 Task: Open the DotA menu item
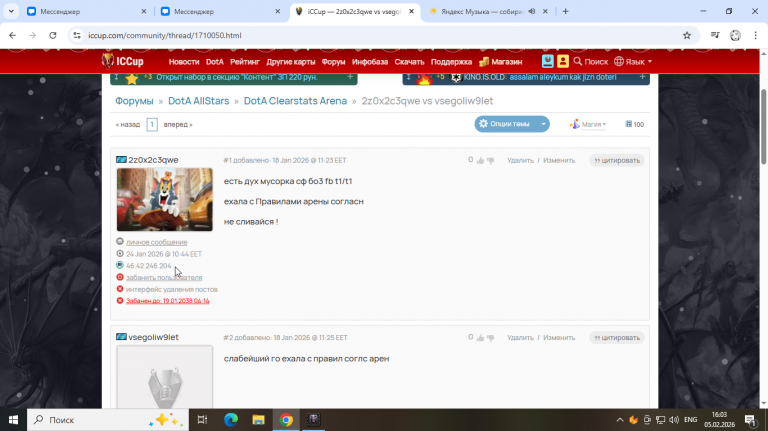[x=215, y=62]
